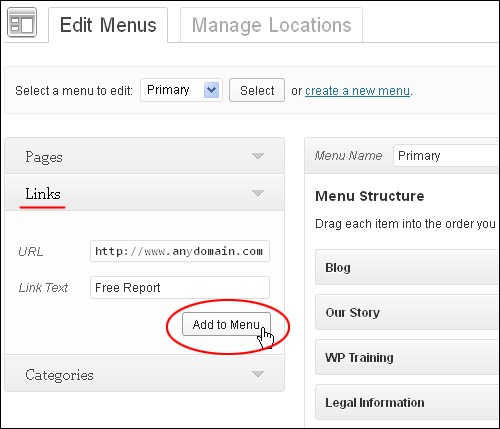
Task: Select the Legal Information menu item
Action: [x=407, y=402]
